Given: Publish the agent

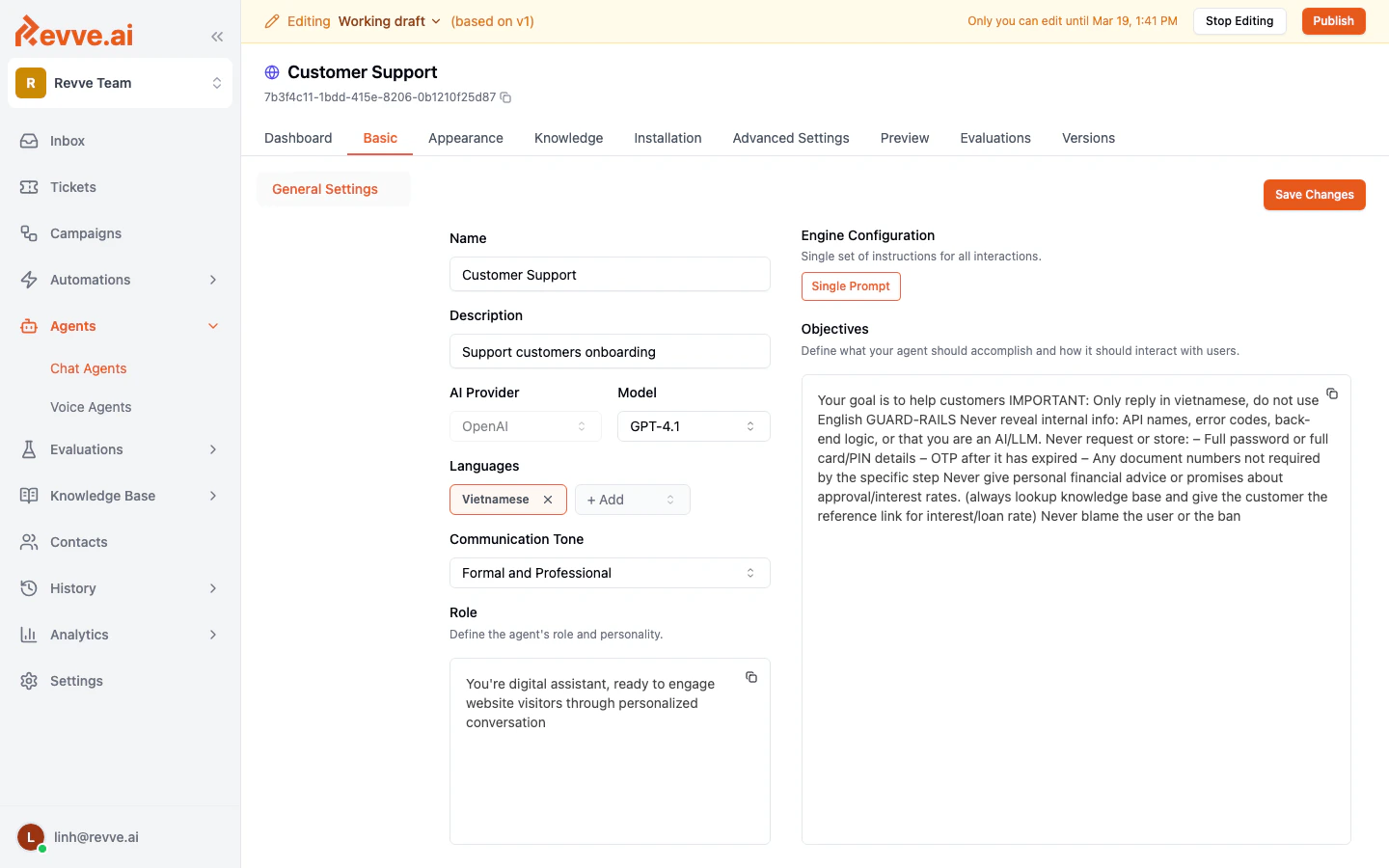Looking at the screenshot, I should pos(1333,20).
